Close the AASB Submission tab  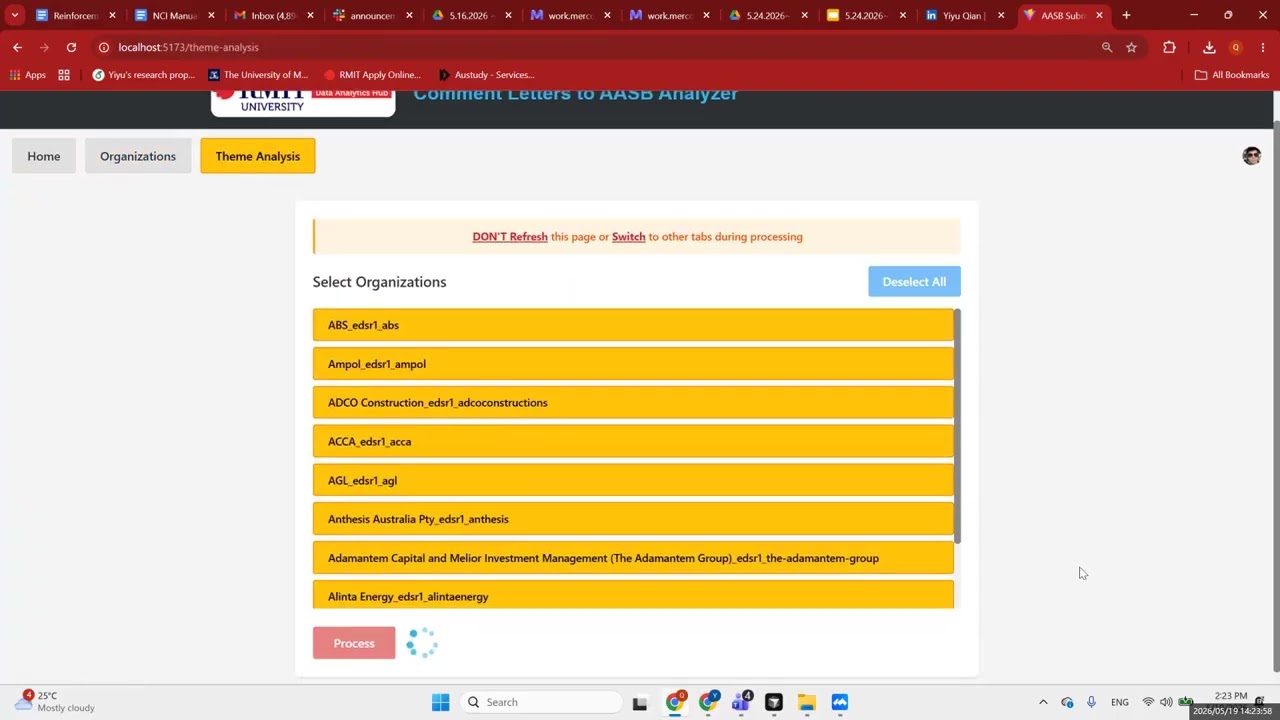click(x=1099, y=15)
